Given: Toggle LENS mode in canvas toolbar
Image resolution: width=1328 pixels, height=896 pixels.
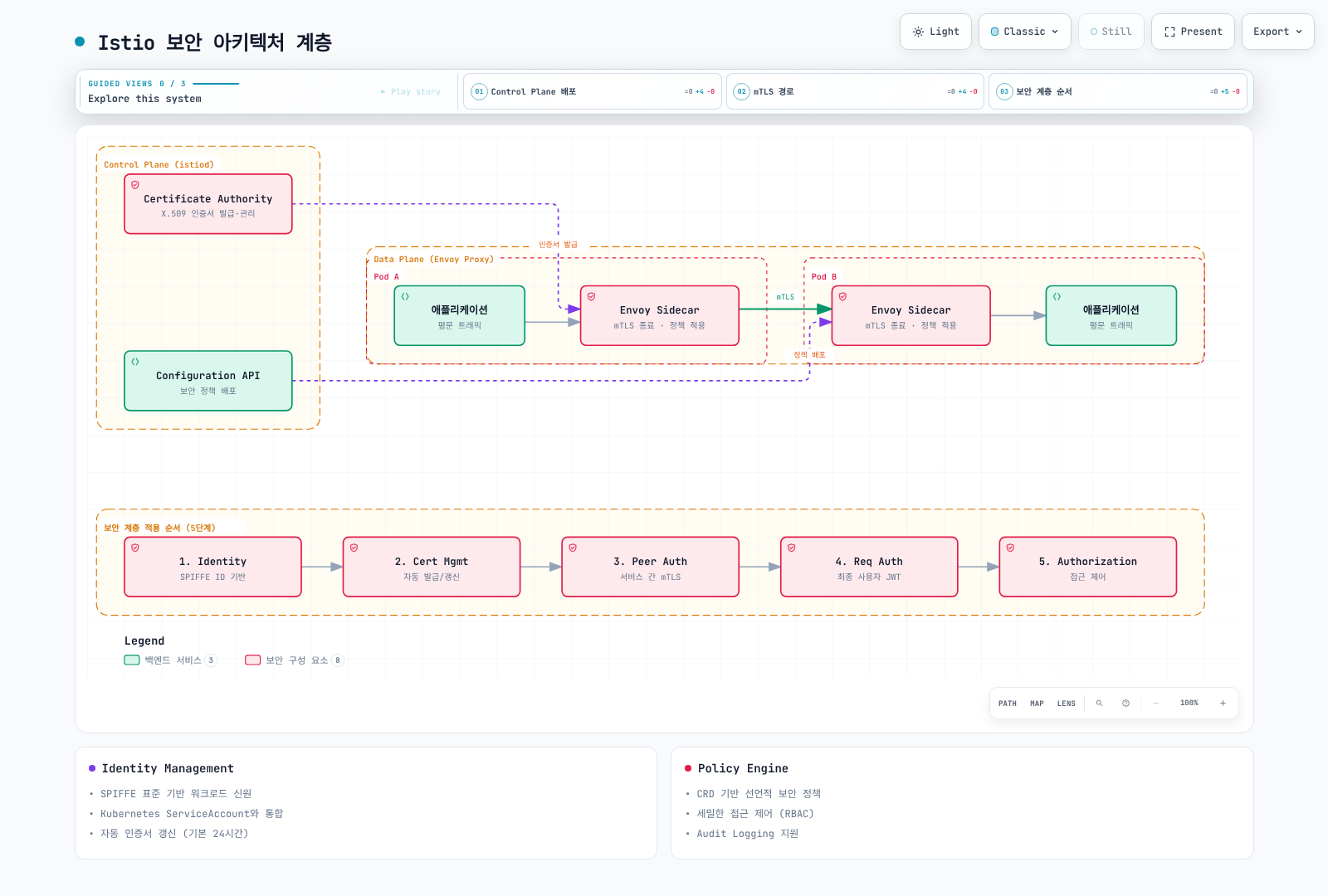Looking at the screenshot, I should click(x=1067, y=704).
